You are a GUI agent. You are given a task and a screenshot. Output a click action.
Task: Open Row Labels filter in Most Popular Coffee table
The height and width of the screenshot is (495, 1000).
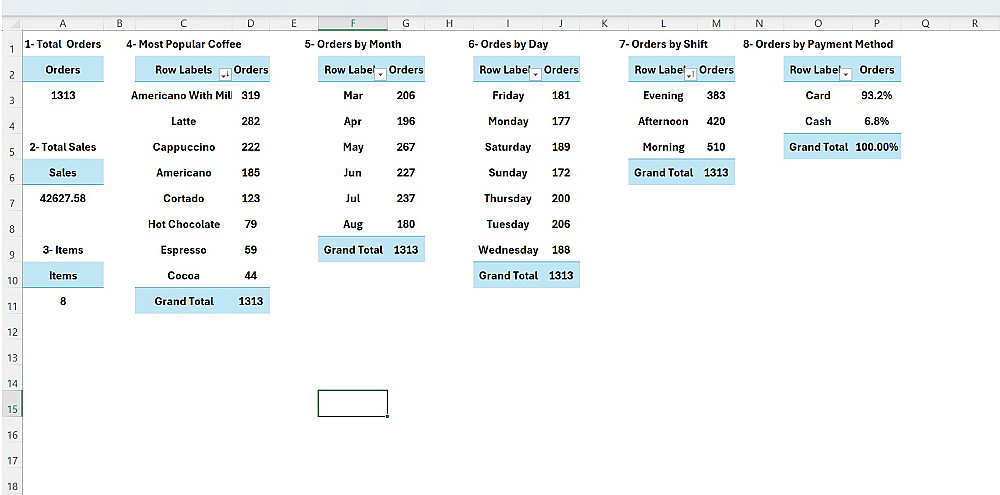224,75
